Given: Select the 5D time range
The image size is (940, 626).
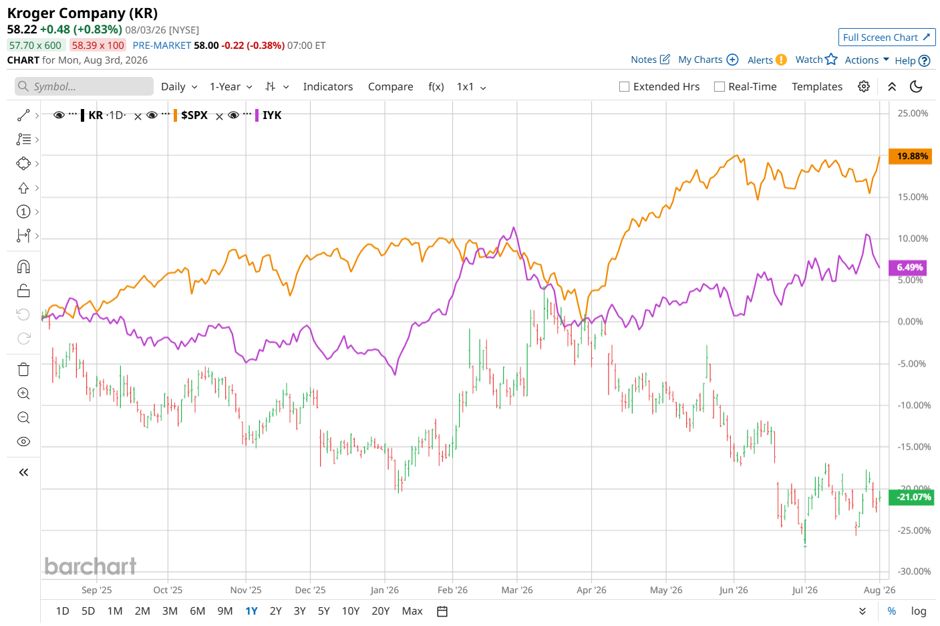Looking at the screenshot, I should point(88,611).
